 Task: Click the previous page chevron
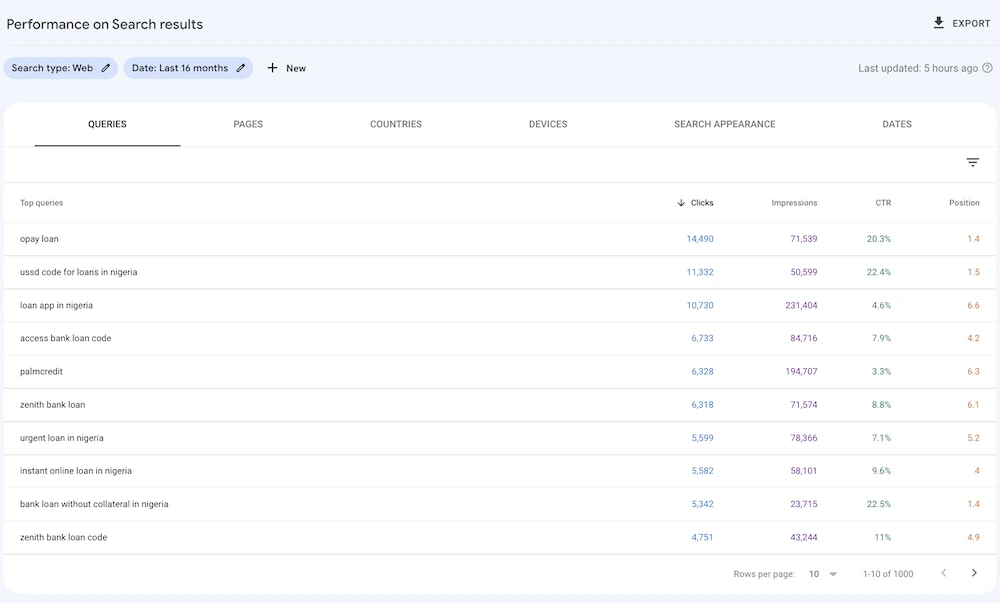point(943,573)
